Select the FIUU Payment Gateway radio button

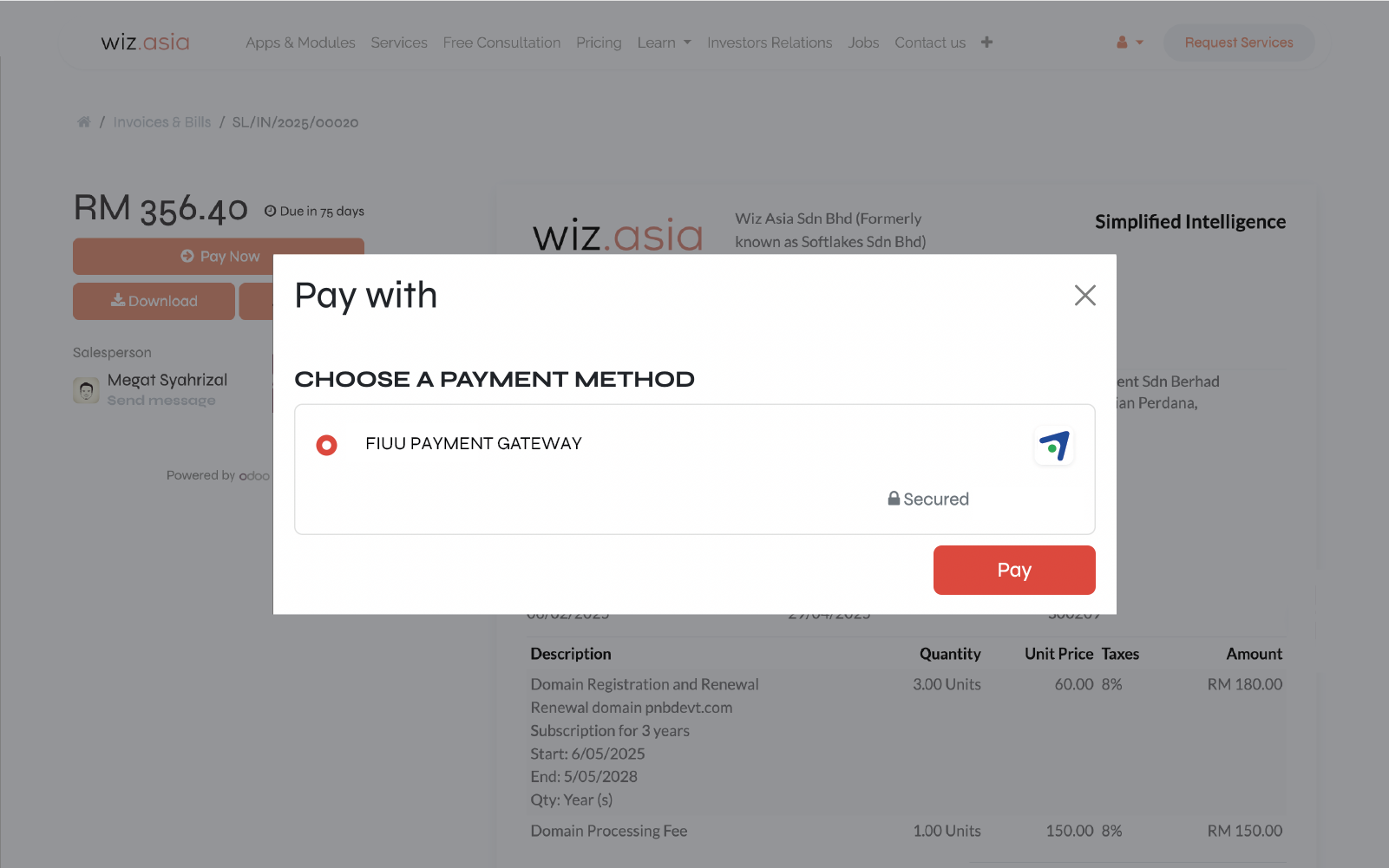click(326, 445)
